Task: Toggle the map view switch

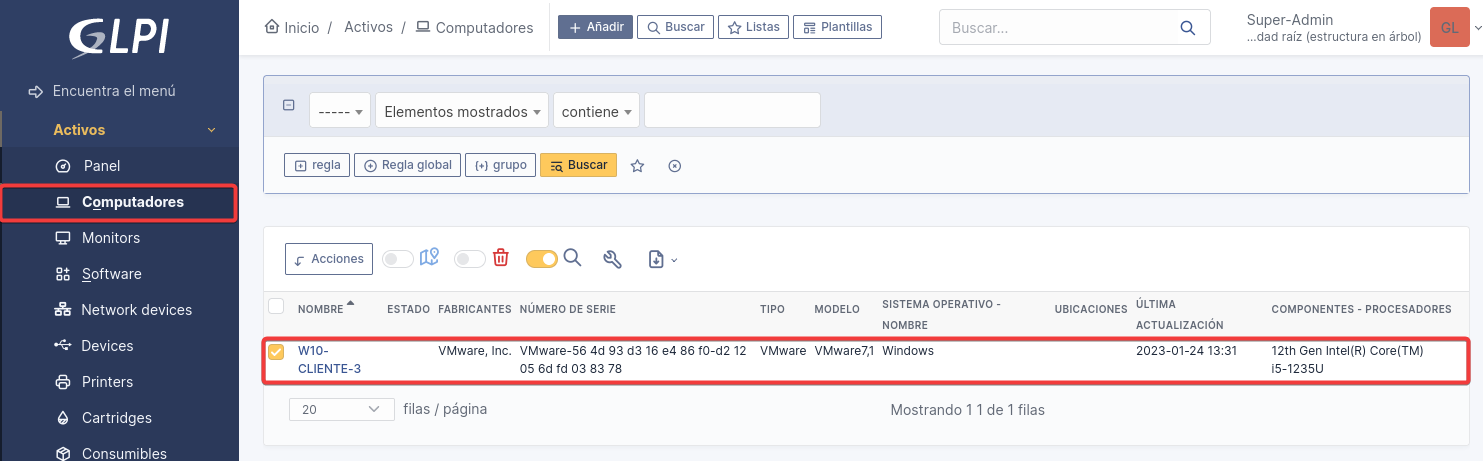Action: (398, 259)
